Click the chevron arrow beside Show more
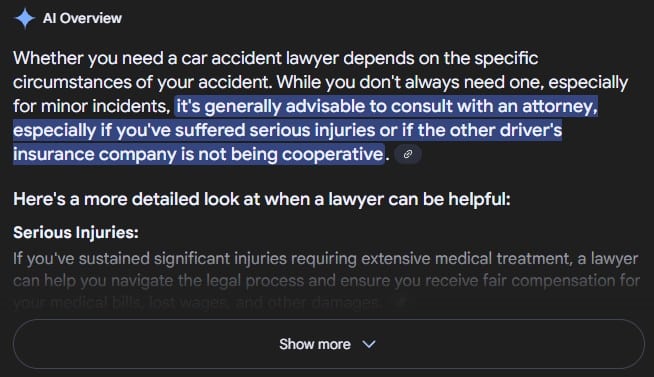This screenshot has height=377, width=654. coord(369,344)
